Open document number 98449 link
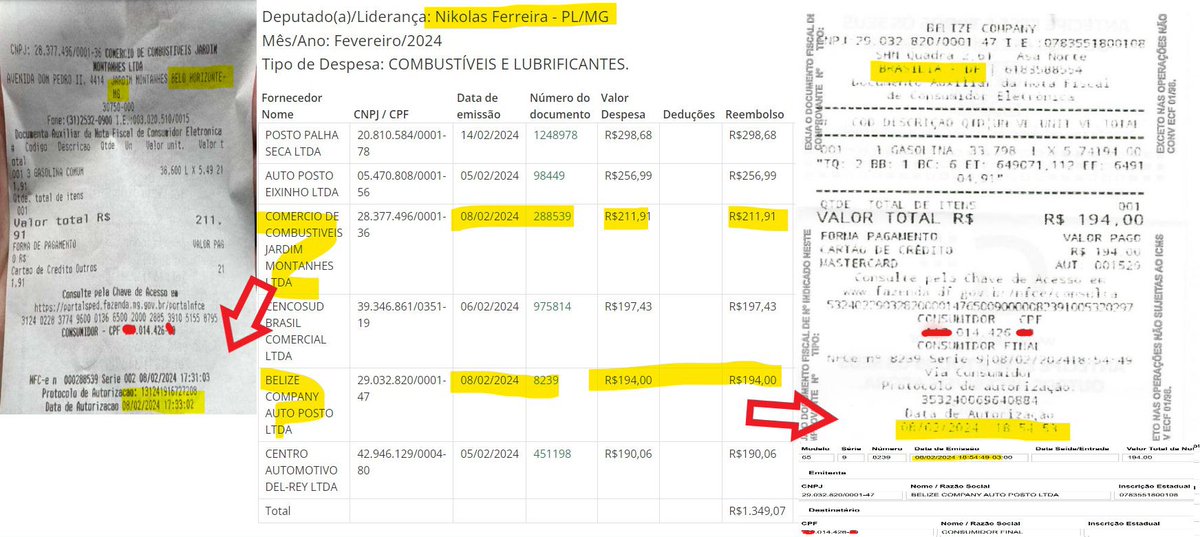This screenshot has width=1200, height=537. 548,176
